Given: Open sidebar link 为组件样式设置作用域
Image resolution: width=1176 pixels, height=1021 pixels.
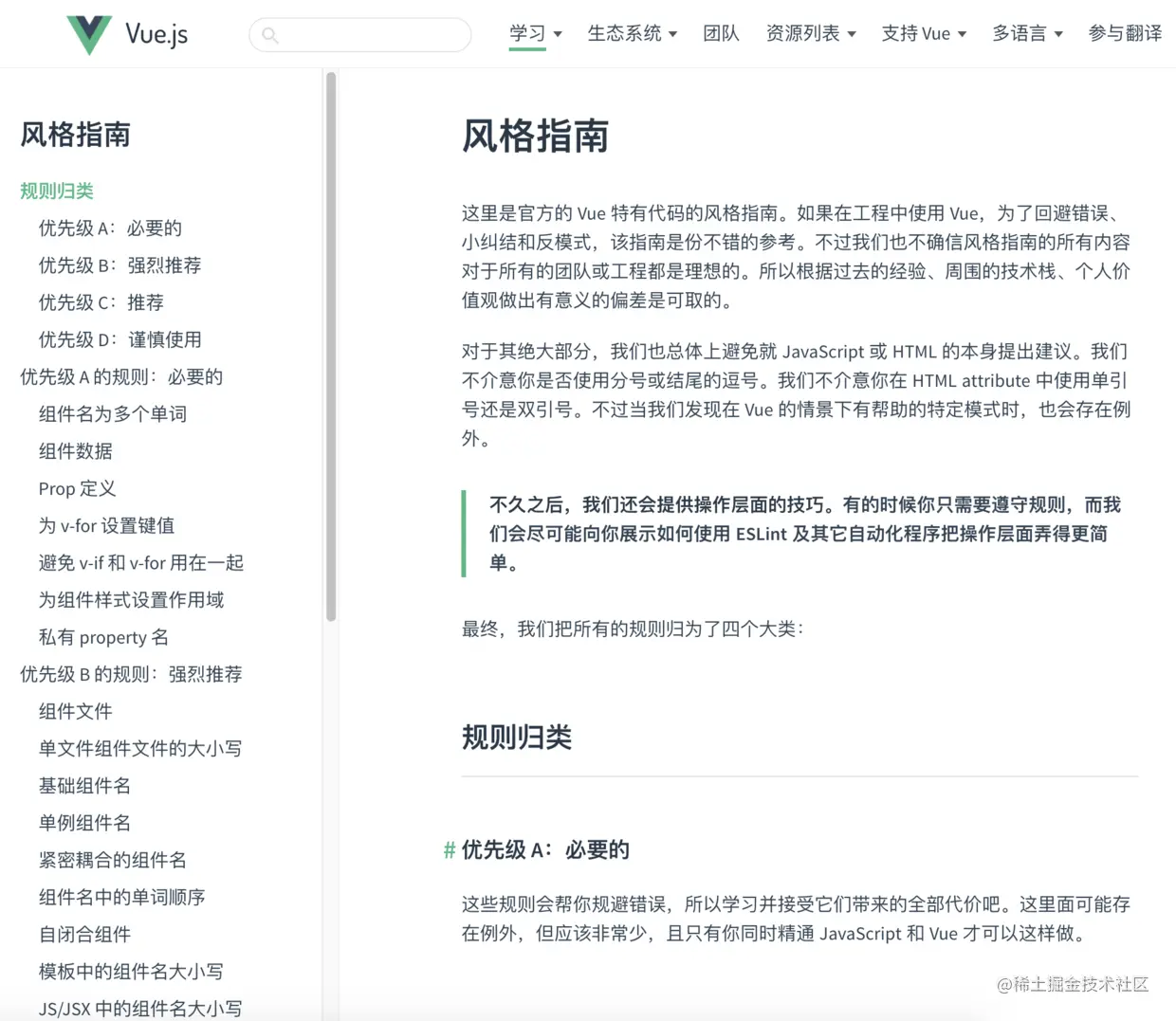Looking at the screenshot, I should click(131, 599).
